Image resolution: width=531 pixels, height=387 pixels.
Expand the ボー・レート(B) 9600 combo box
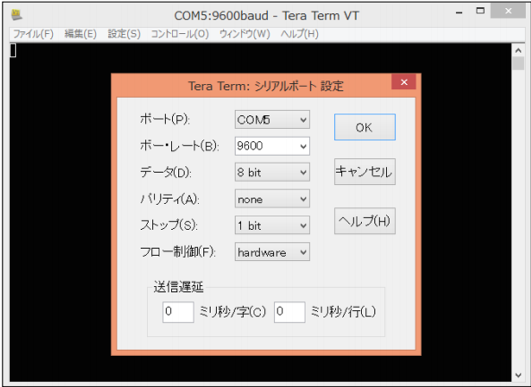tap(272, 146)
